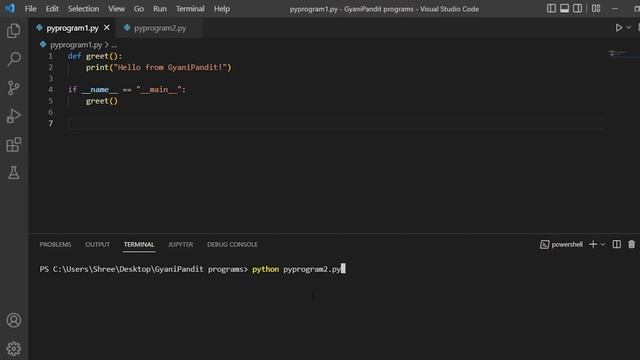Open the Terminal menu
This screenshot has width=640, height=360.
point(190,9)
